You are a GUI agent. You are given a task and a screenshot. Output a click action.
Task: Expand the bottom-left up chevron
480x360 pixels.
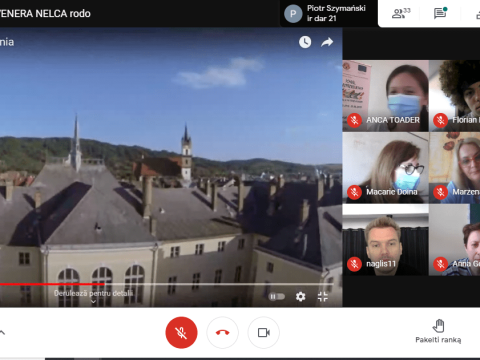pos(2,332)
